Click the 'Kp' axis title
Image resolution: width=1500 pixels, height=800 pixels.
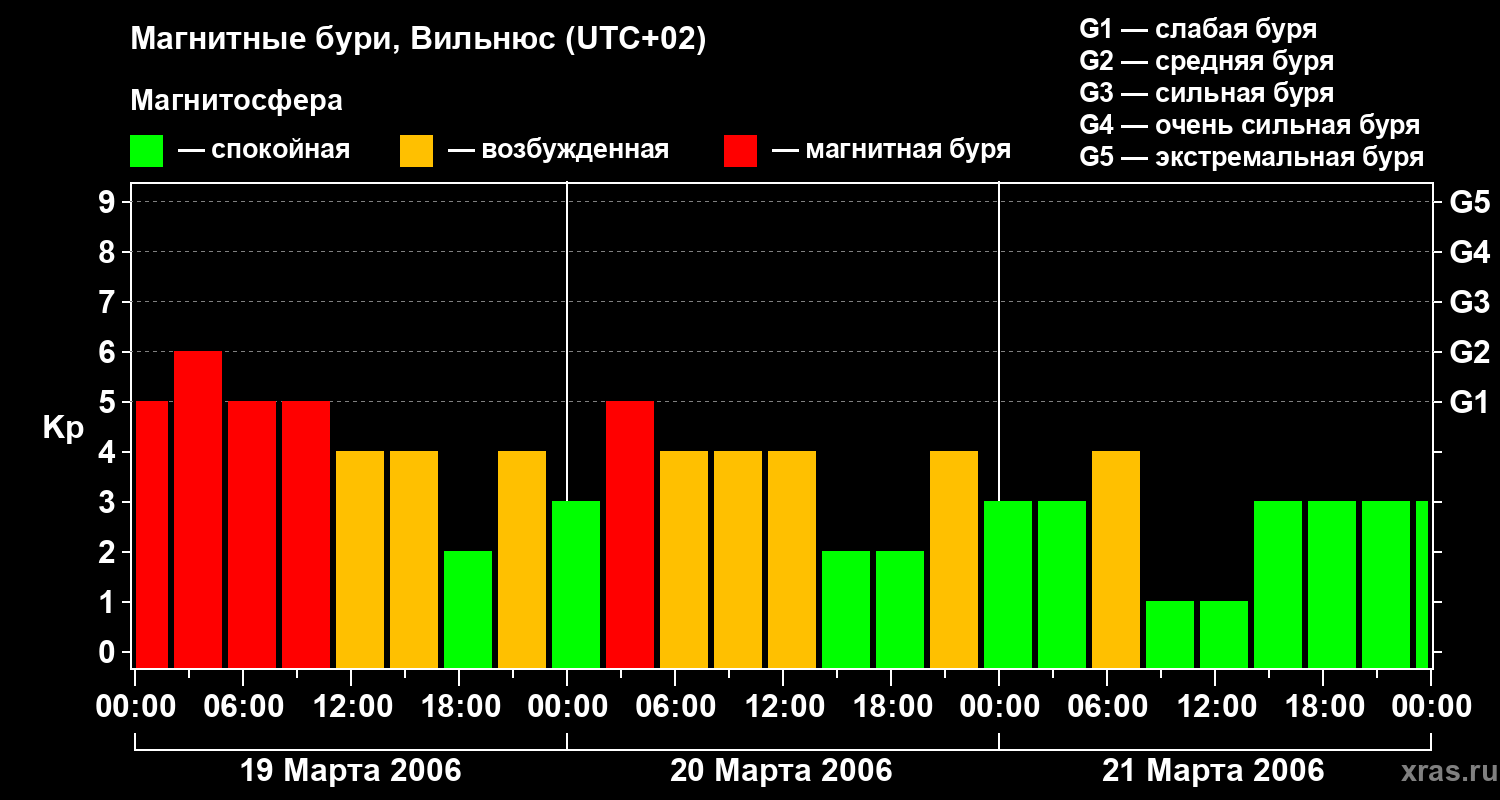pos(64,428)
